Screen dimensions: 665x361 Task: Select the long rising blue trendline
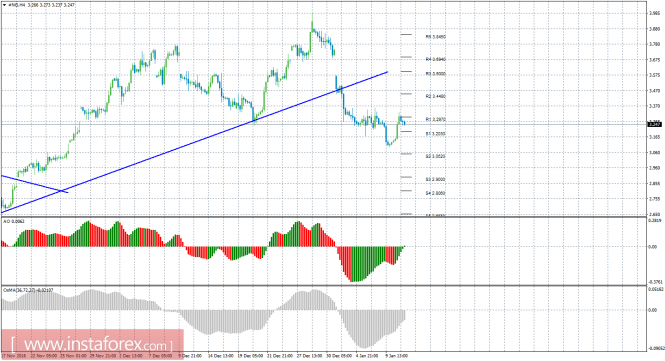[194, 142]
